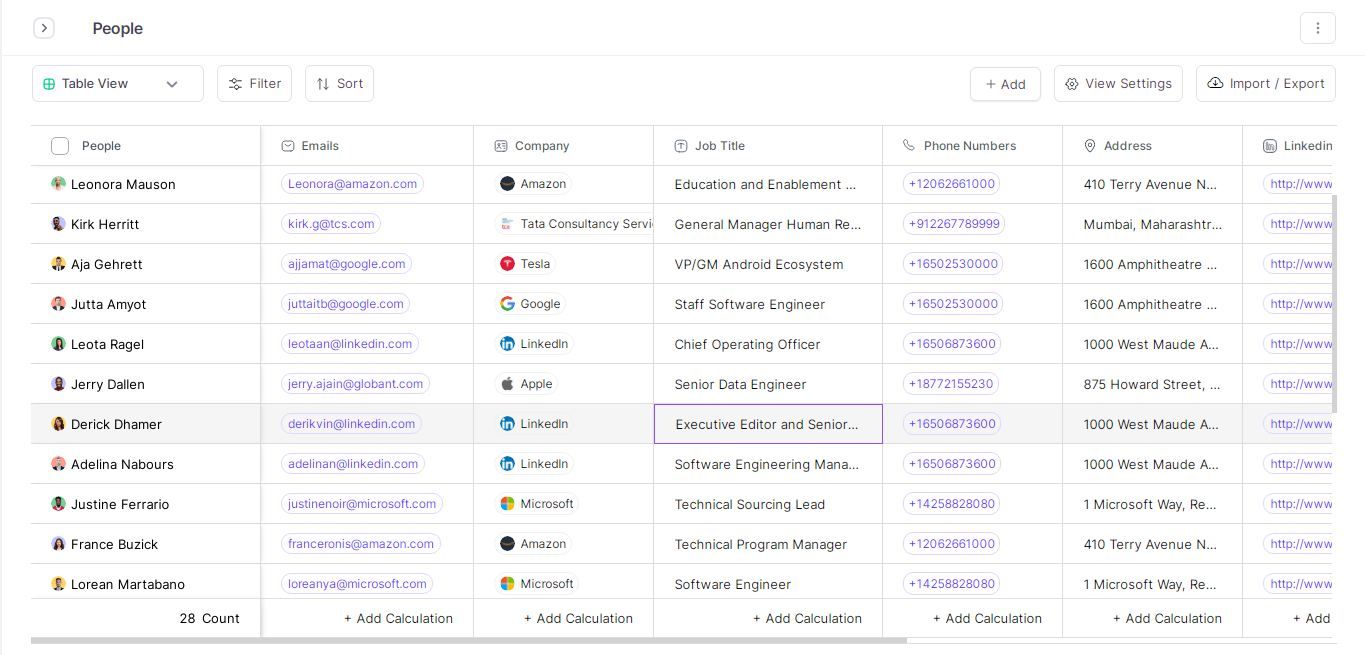
Task: Click the + Add button
Action: [x=1005, y=84]
